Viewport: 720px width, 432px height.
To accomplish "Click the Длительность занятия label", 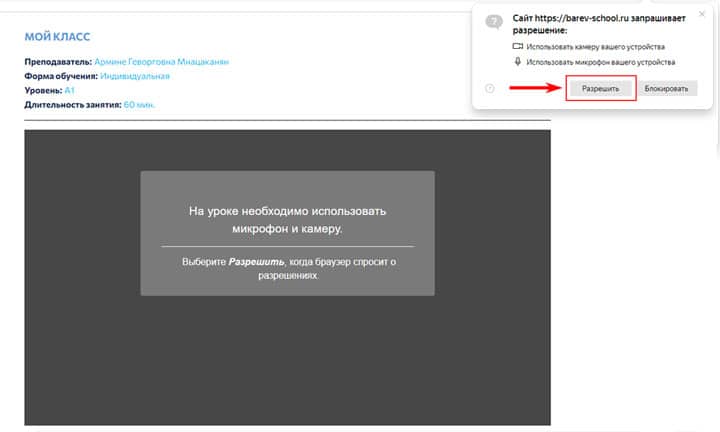I will [73, 105].
